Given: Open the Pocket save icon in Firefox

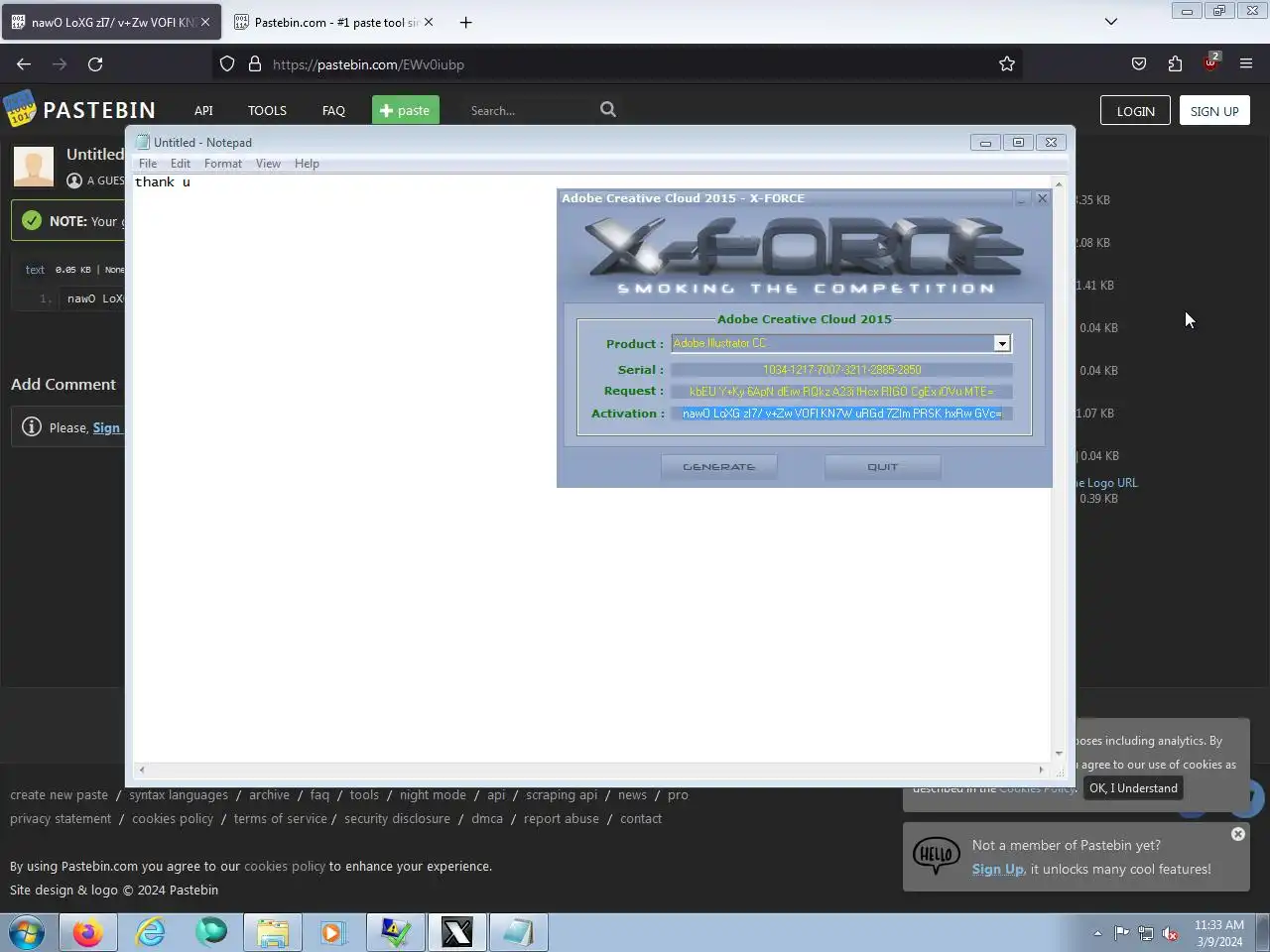Looking at the screenshot, I should coord(1139,64).
